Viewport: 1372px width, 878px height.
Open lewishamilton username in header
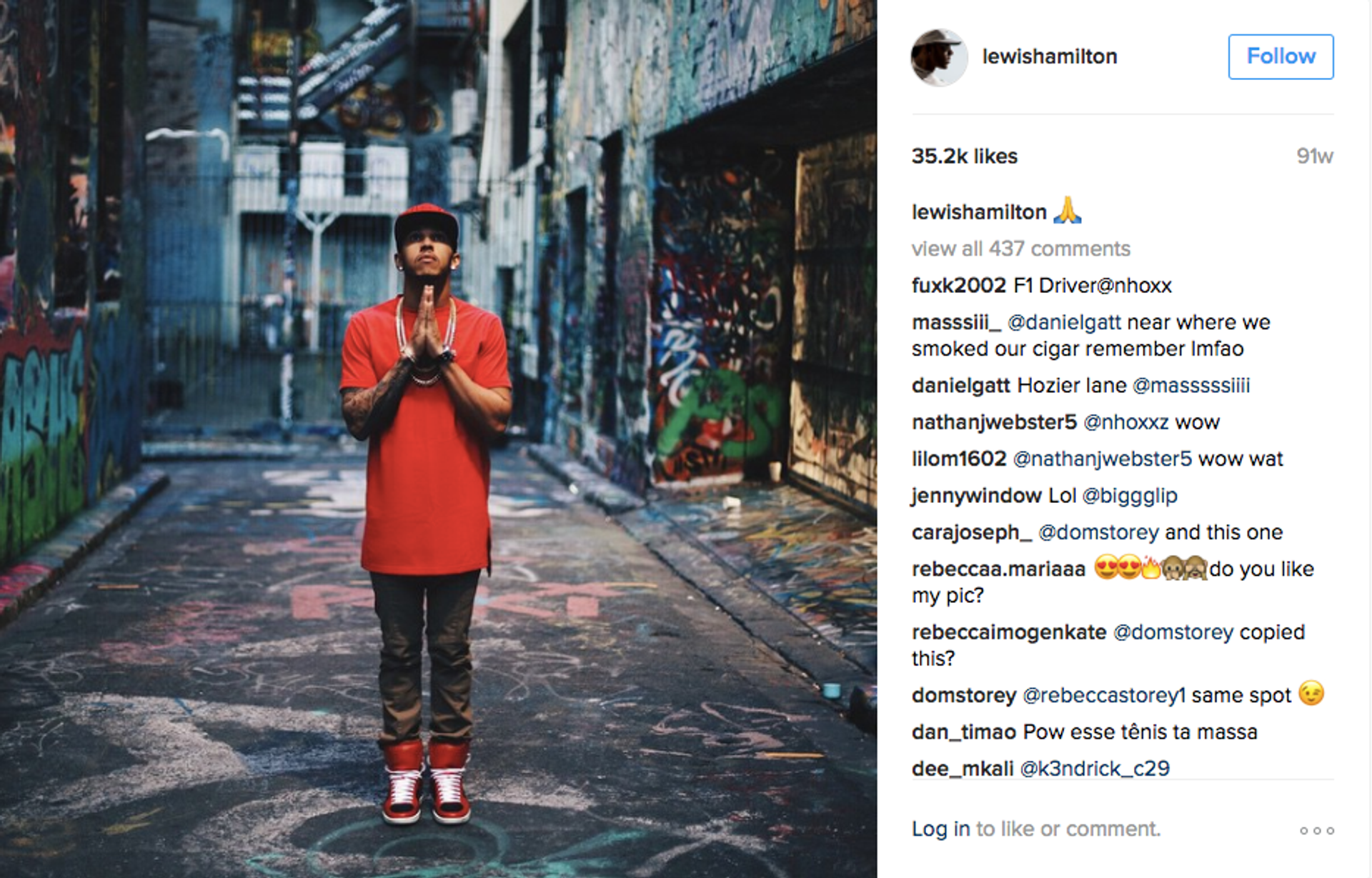pyautogui.click(x=1049, y=56)
